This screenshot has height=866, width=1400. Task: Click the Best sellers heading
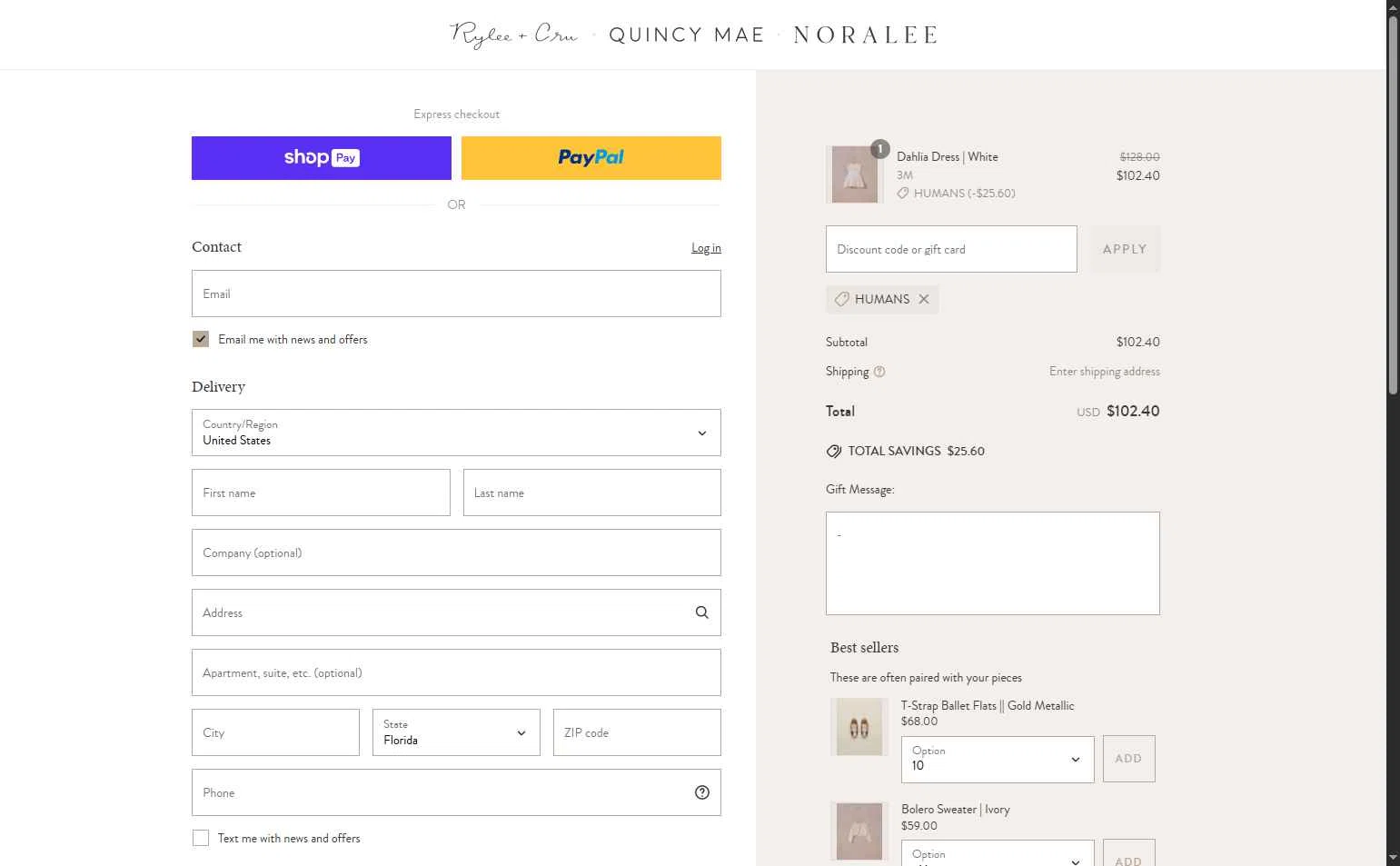tap(864, 648)
